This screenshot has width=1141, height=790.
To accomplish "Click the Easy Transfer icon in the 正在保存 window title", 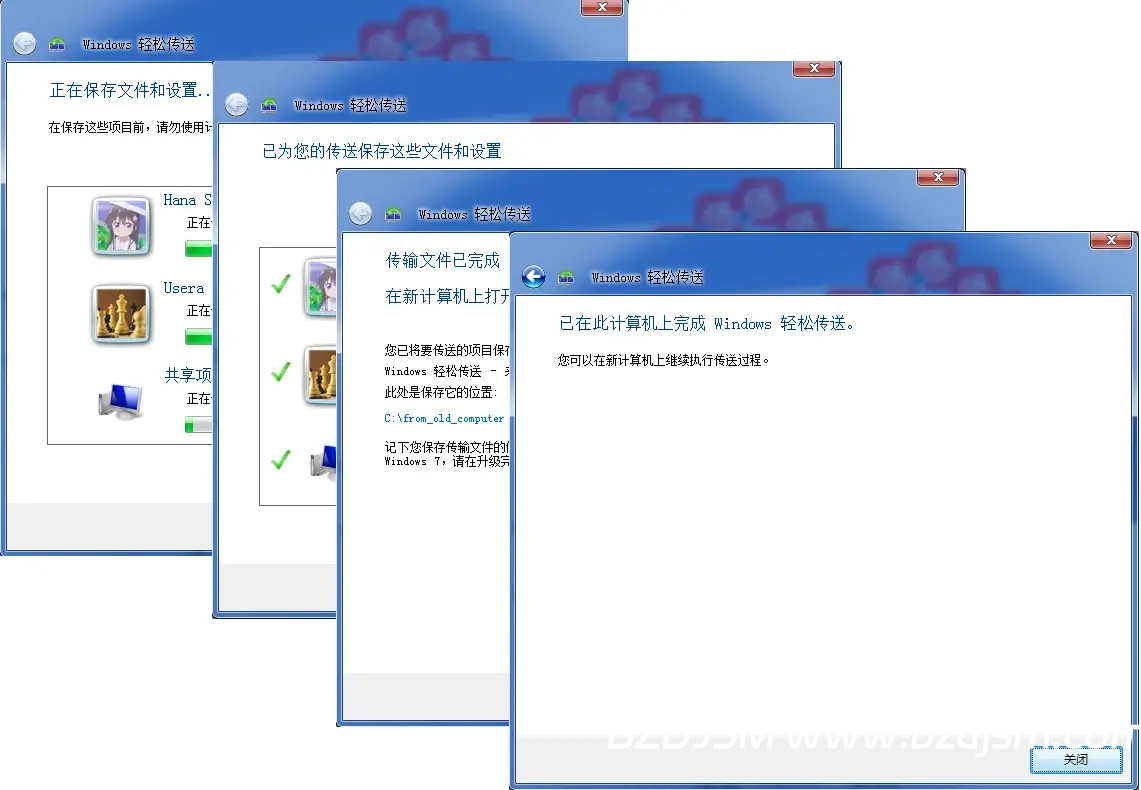I will pyautogui.click(x=57, y=44).
